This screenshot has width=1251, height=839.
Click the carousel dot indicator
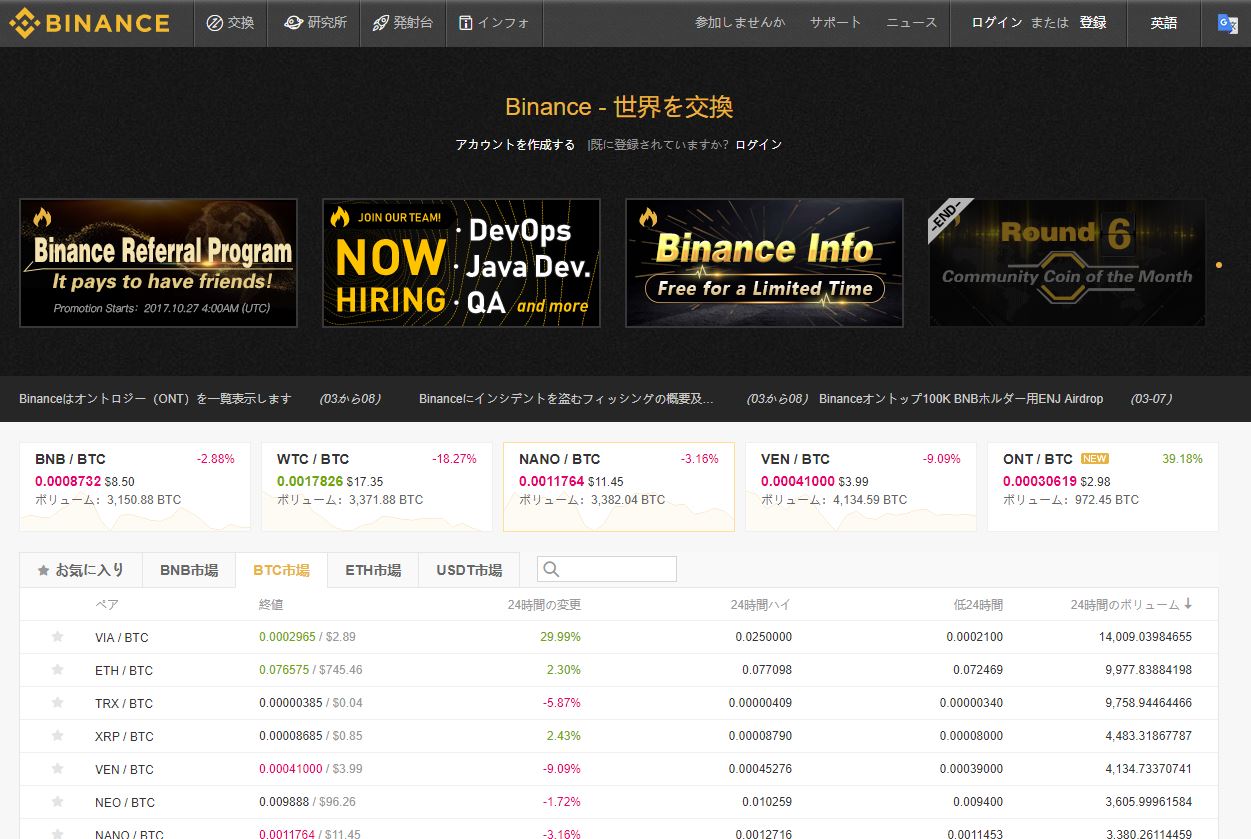1218,265
